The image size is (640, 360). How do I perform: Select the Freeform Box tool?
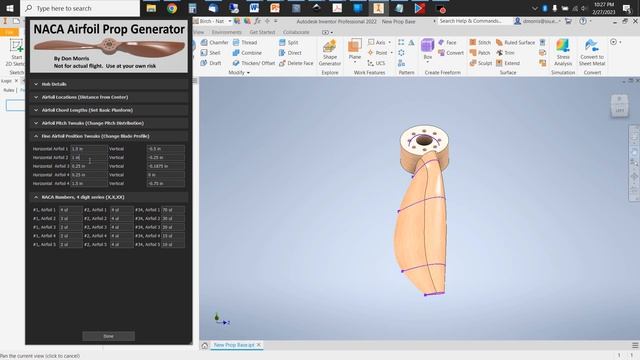(427, 49)
